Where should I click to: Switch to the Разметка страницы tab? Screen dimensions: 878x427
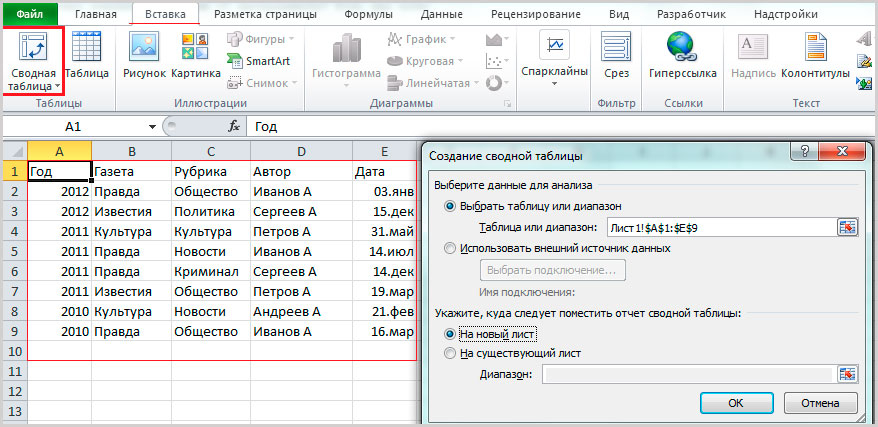(265, 14)
